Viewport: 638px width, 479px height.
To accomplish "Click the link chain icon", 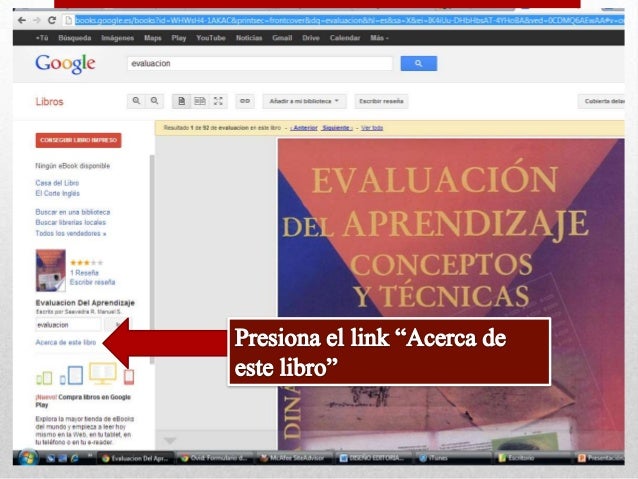I will (245, 101).
